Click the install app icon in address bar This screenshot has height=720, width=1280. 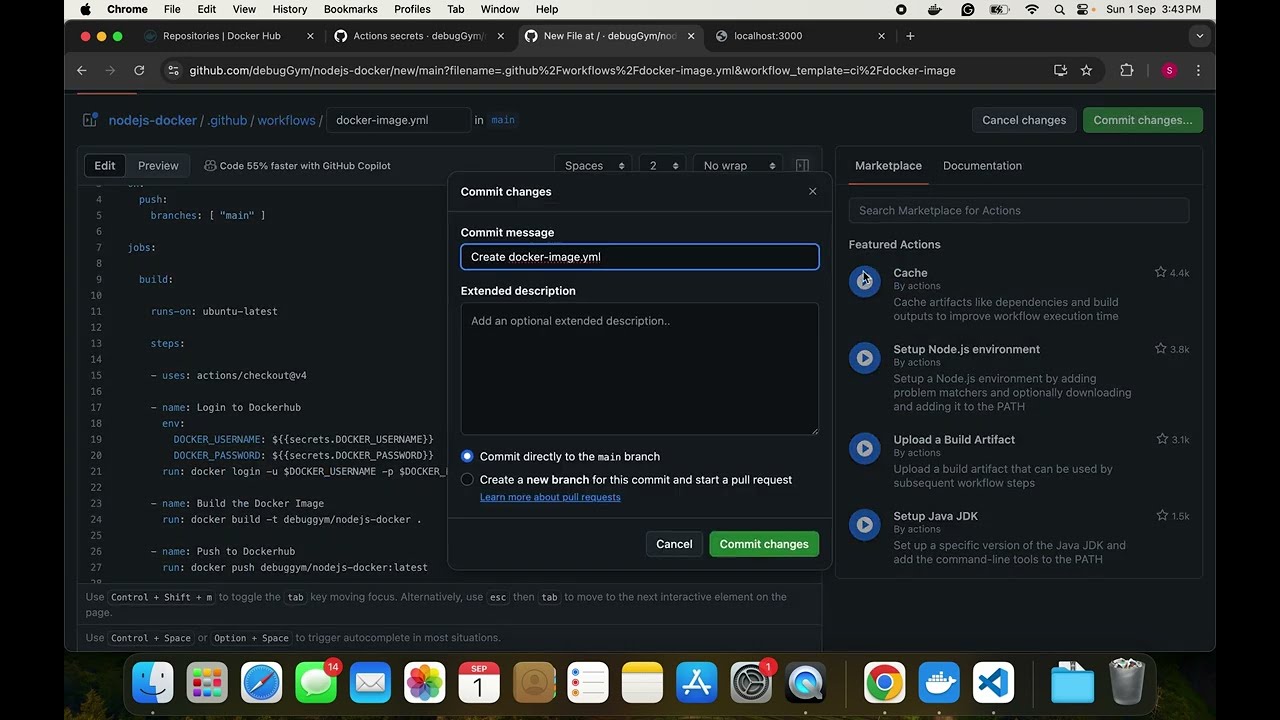1060,70
